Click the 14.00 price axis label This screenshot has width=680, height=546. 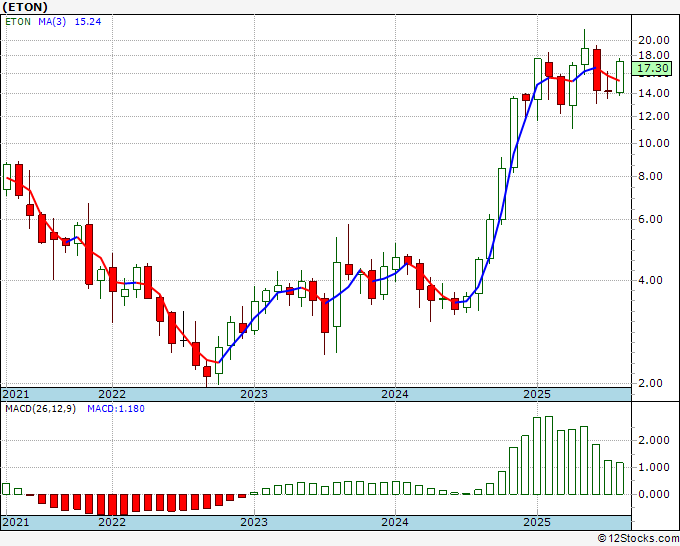[654, 93]
